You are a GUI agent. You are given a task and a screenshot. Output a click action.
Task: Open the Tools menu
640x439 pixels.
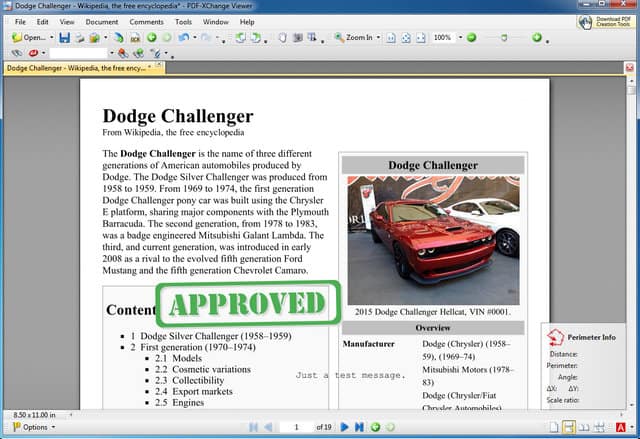[183, 22]
